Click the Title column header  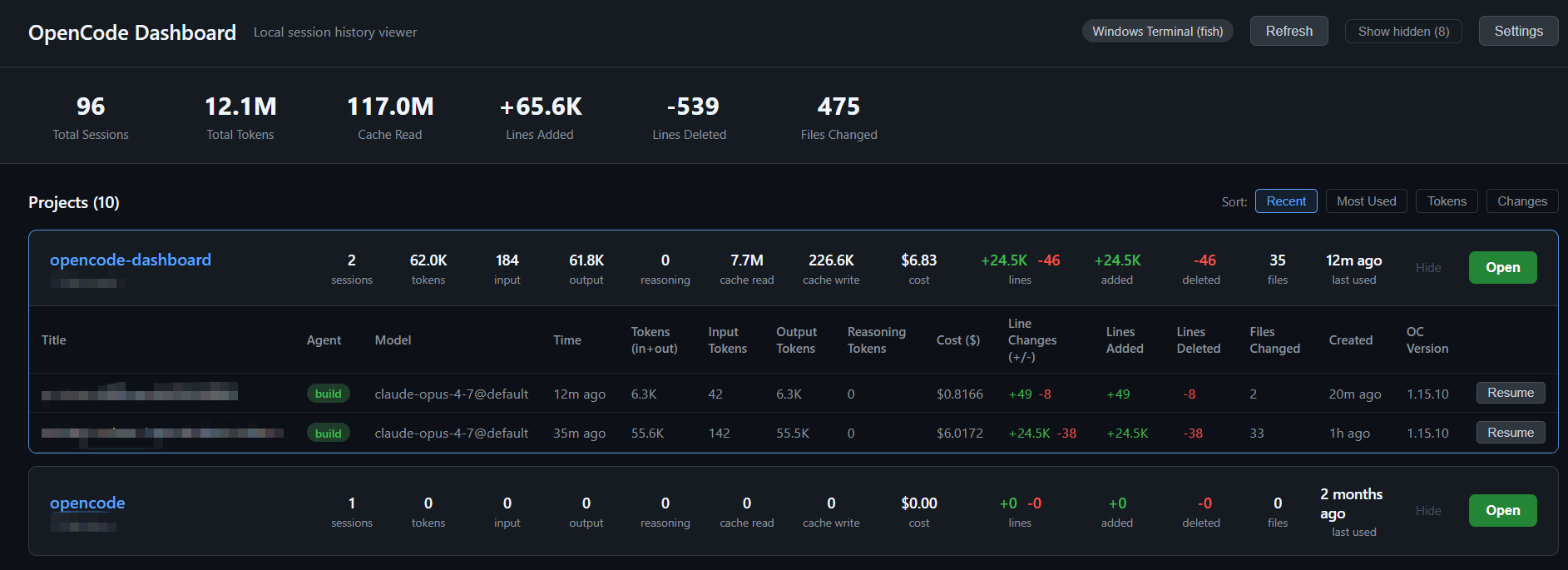tap(53, 340)
